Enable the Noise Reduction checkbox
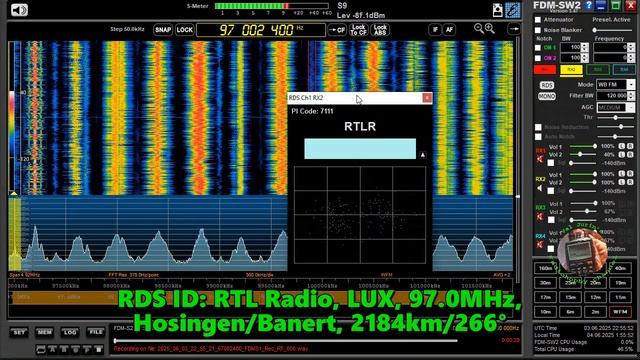Image resolution: width=640 pixels, height=360 pixels. click(x=538, y=127)
